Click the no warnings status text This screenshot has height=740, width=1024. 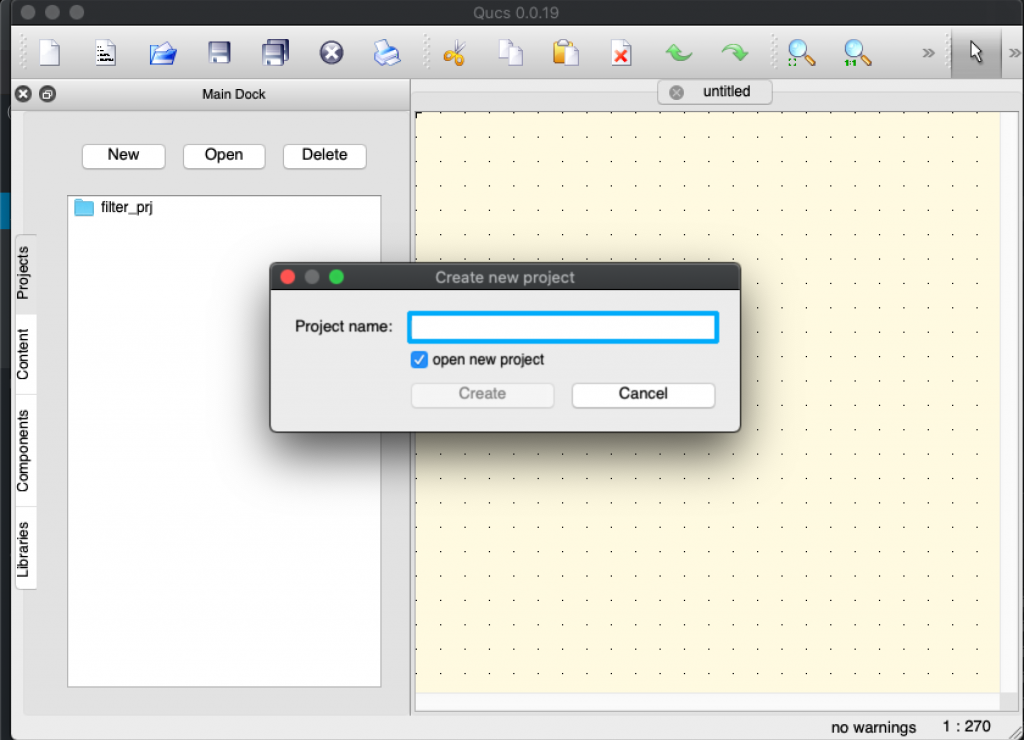873,727
